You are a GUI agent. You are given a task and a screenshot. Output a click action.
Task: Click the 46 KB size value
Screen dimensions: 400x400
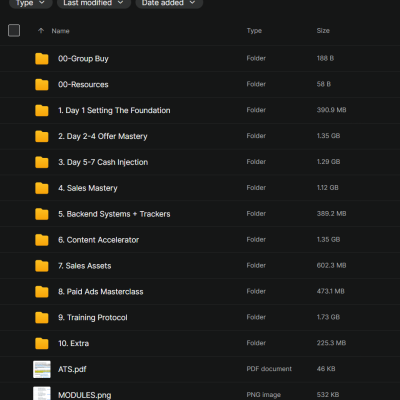pyautogui.click(x=326, y=369)
